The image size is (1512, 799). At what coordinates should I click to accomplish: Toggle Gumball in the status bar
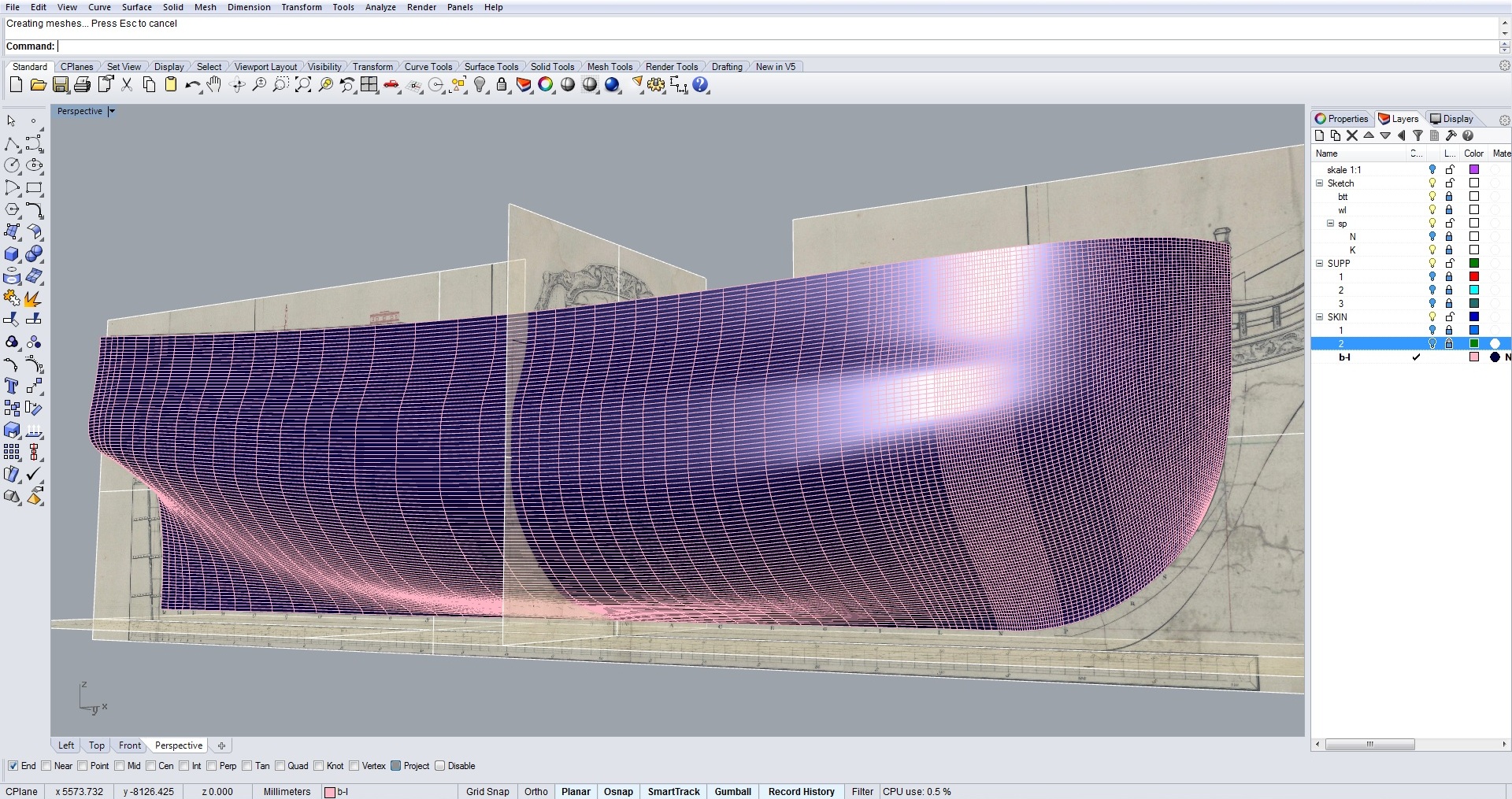click(732, 791)
